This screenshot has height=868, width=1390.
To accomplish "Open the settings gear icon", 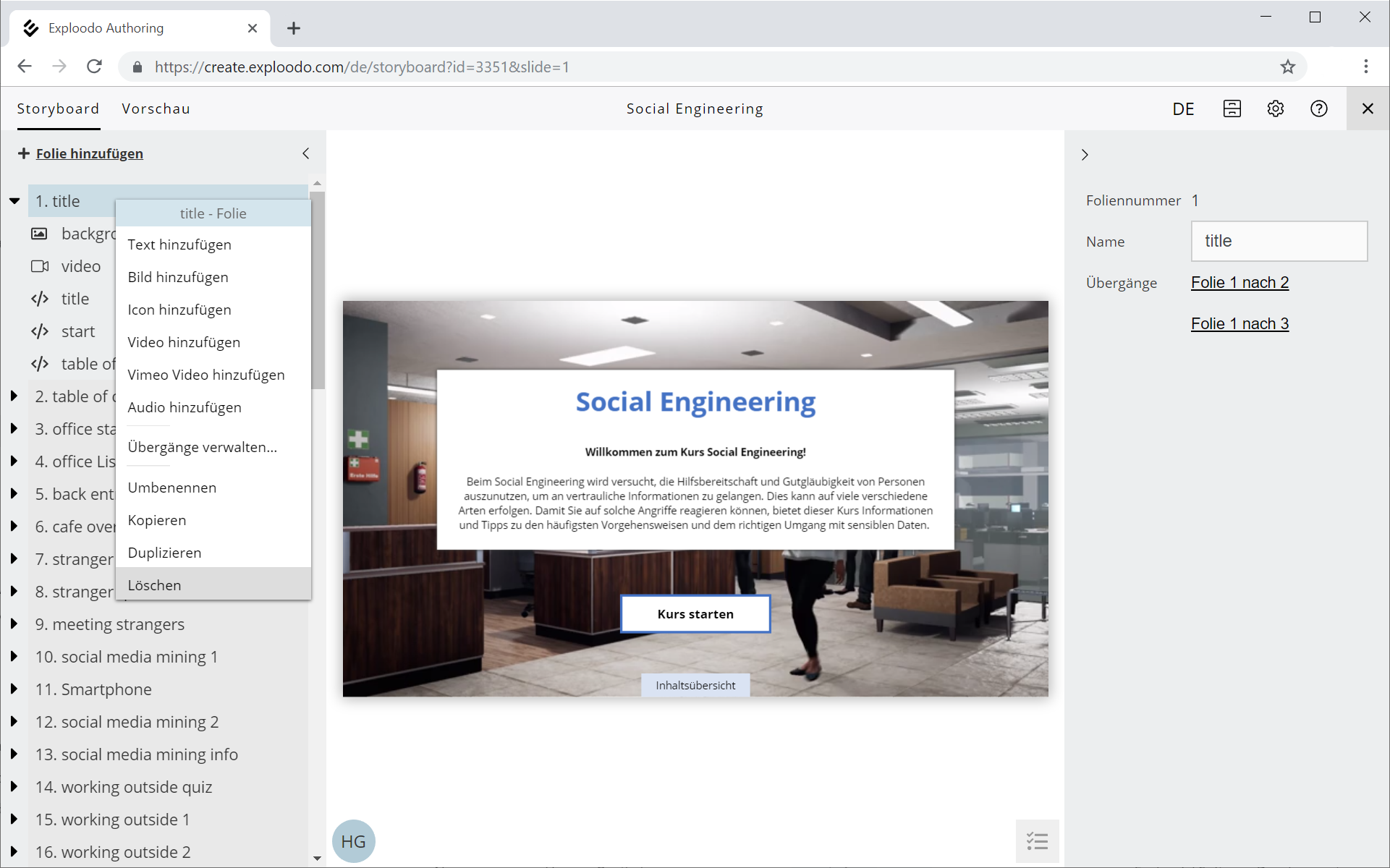I will pos(1275,109).
